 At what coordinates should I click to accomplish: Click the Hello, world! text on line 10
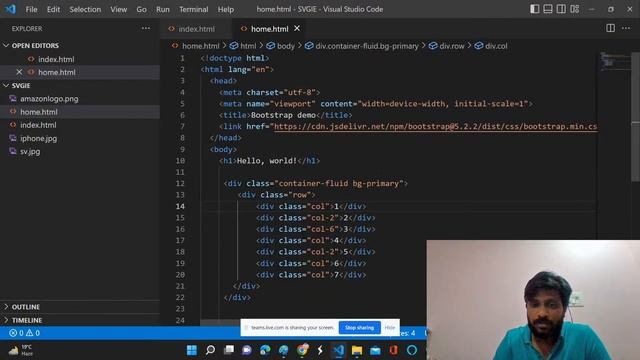267,161
